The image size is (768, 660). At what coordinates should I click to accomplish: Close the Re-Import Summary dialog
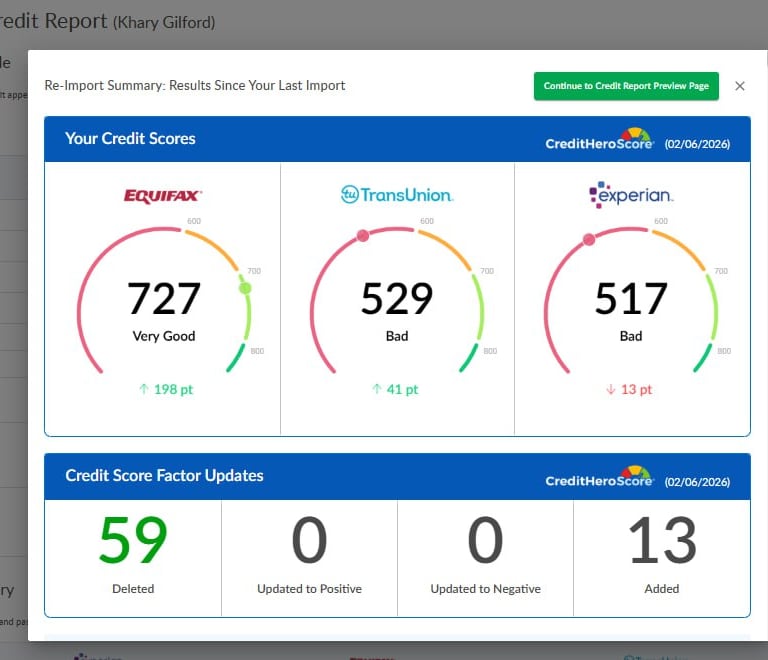[x=740, y=86]
